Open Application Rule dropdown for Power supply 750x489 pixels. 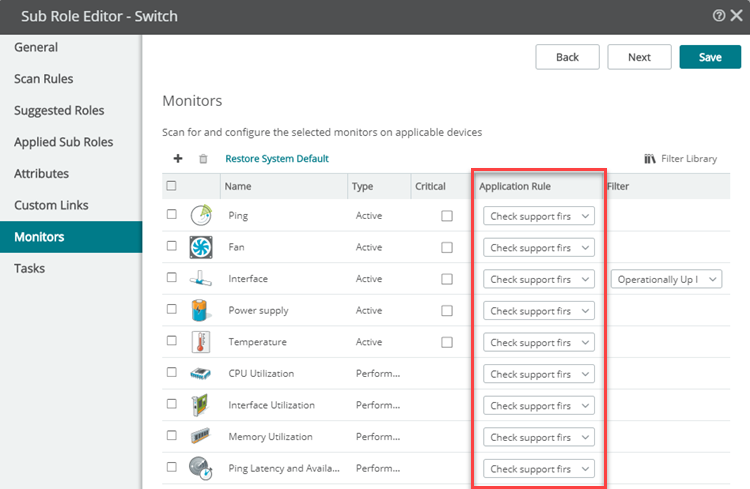coord(539,311)
